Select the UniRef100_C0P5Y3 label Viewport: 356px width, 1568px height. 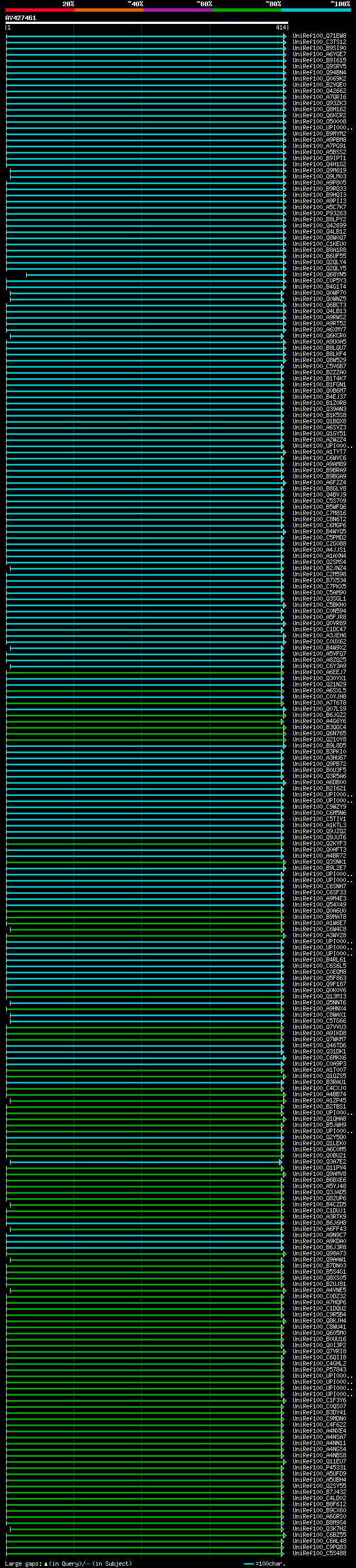coord(319,280)
